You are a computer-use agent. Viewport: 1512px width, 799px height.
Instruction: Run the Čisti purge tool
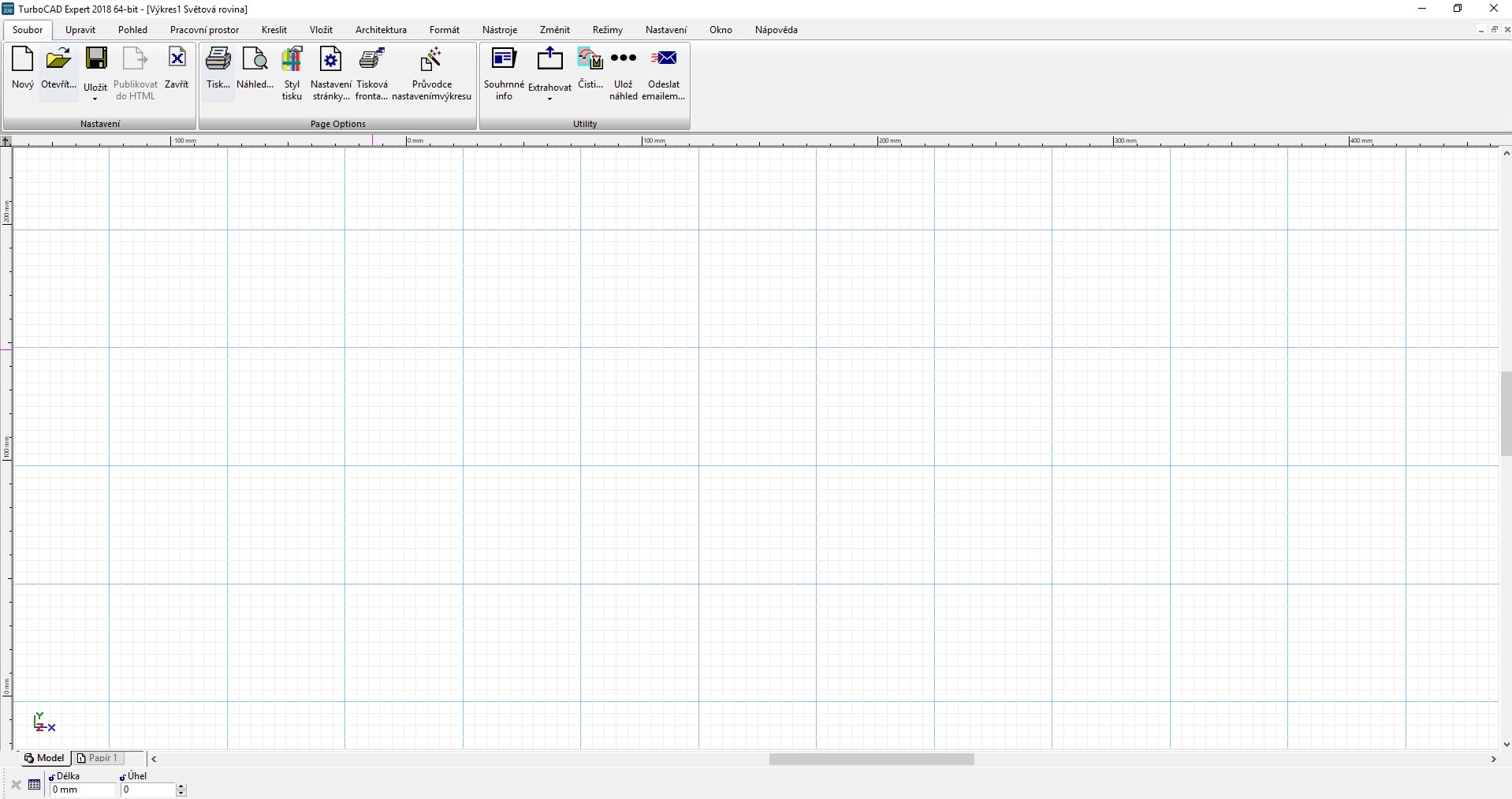tap(590, 68)
